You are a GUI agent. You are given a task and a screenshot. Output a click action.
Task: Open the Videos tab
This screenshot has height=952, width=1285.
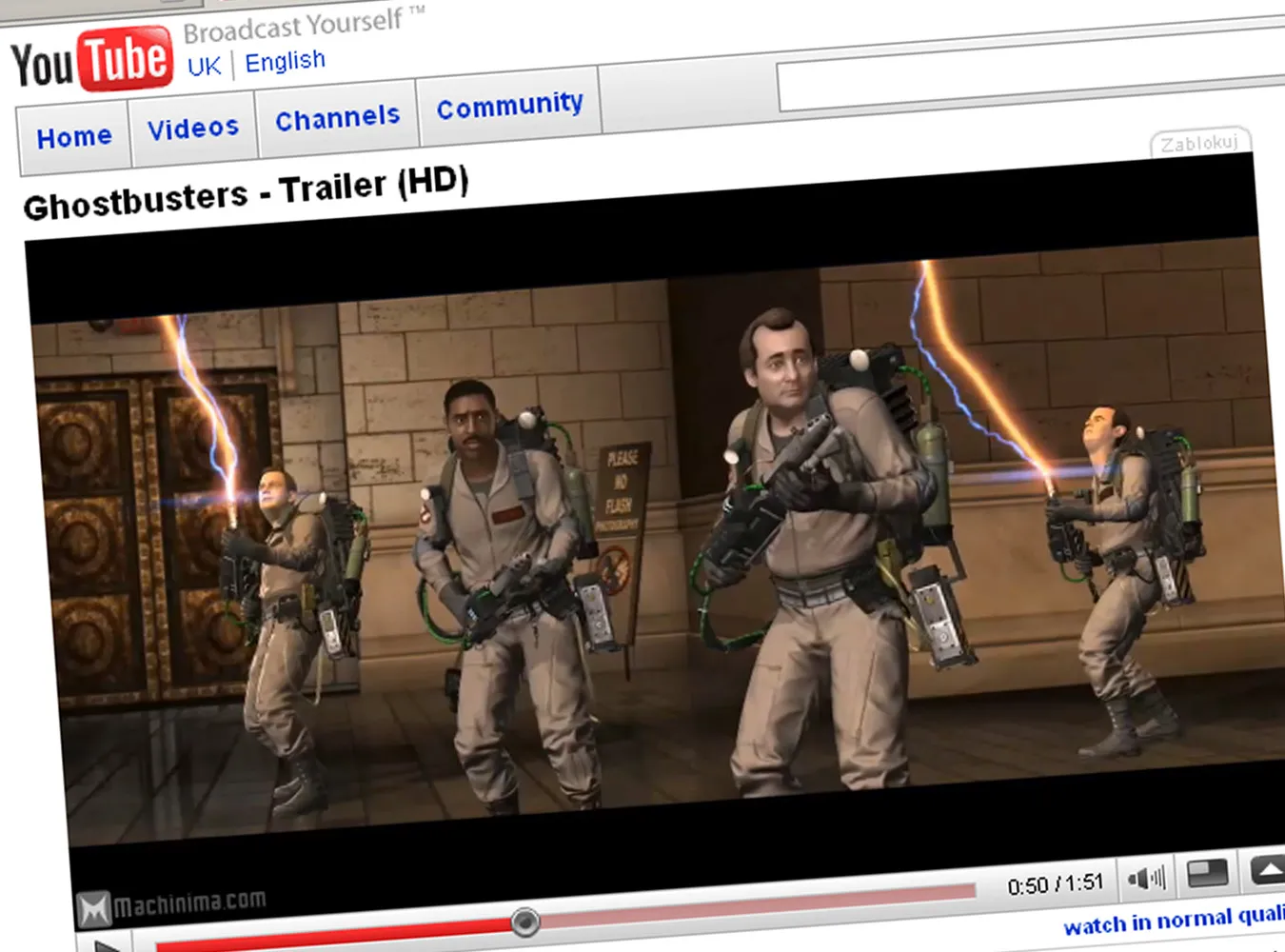pos(193,127)
